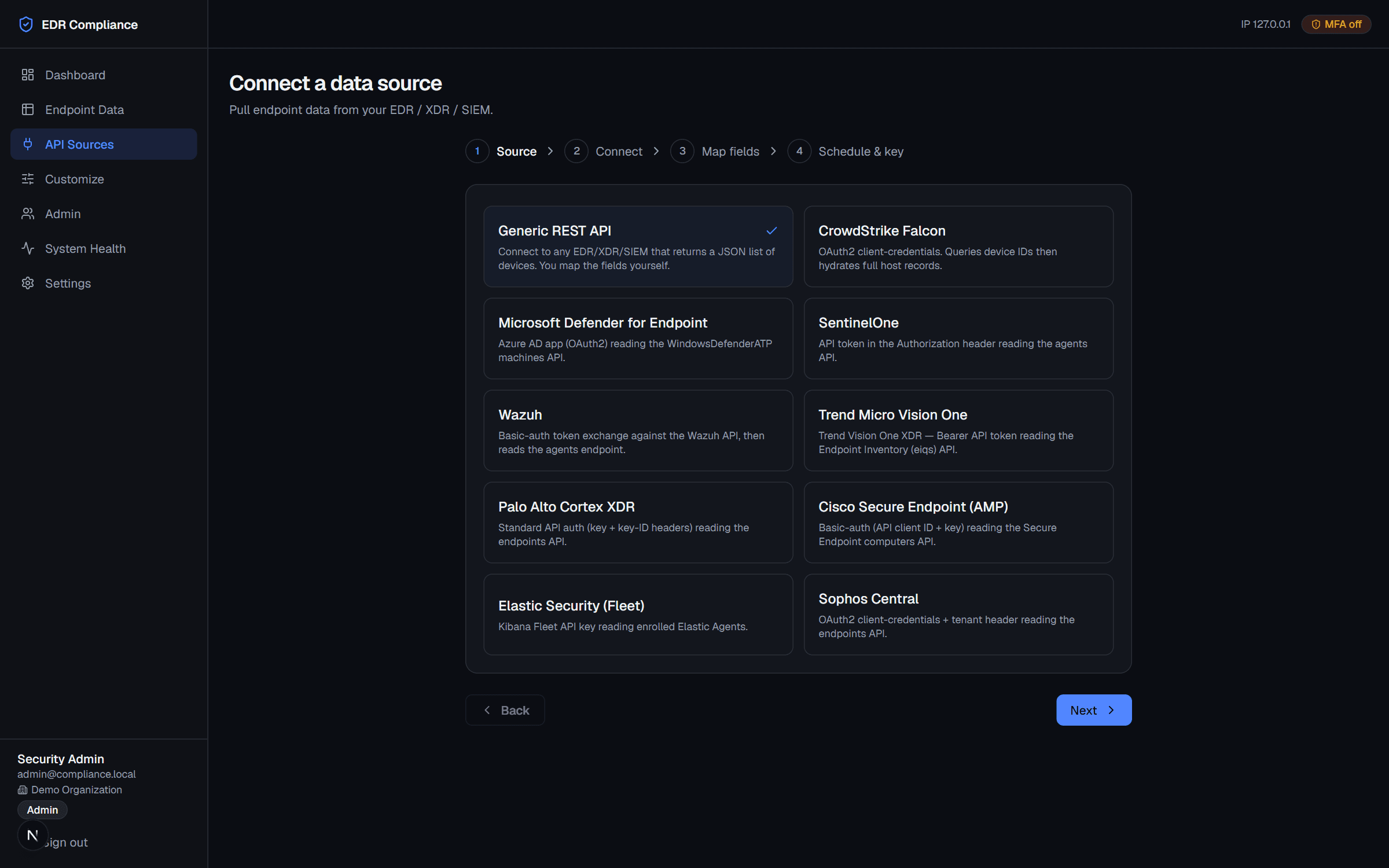1389x868 pixels.
Task: Open the Settings page
Action: (104, 283)
